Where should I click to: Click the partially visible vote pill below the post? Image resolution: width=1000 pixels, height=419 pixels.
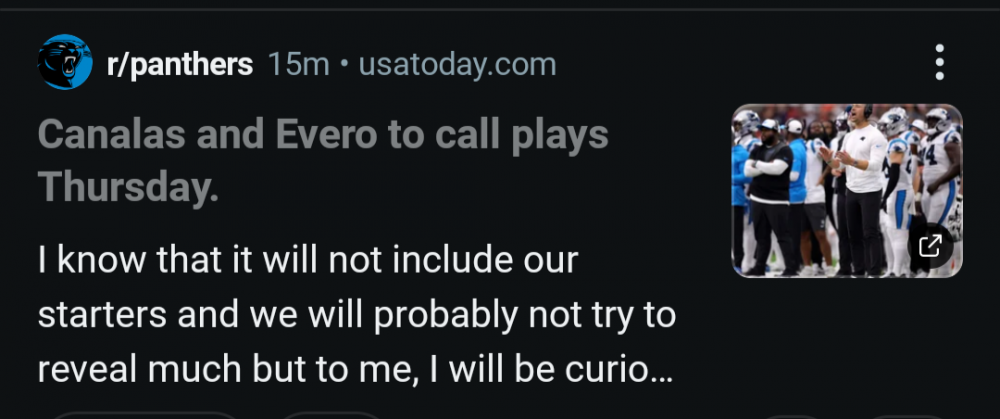point(145,415)
